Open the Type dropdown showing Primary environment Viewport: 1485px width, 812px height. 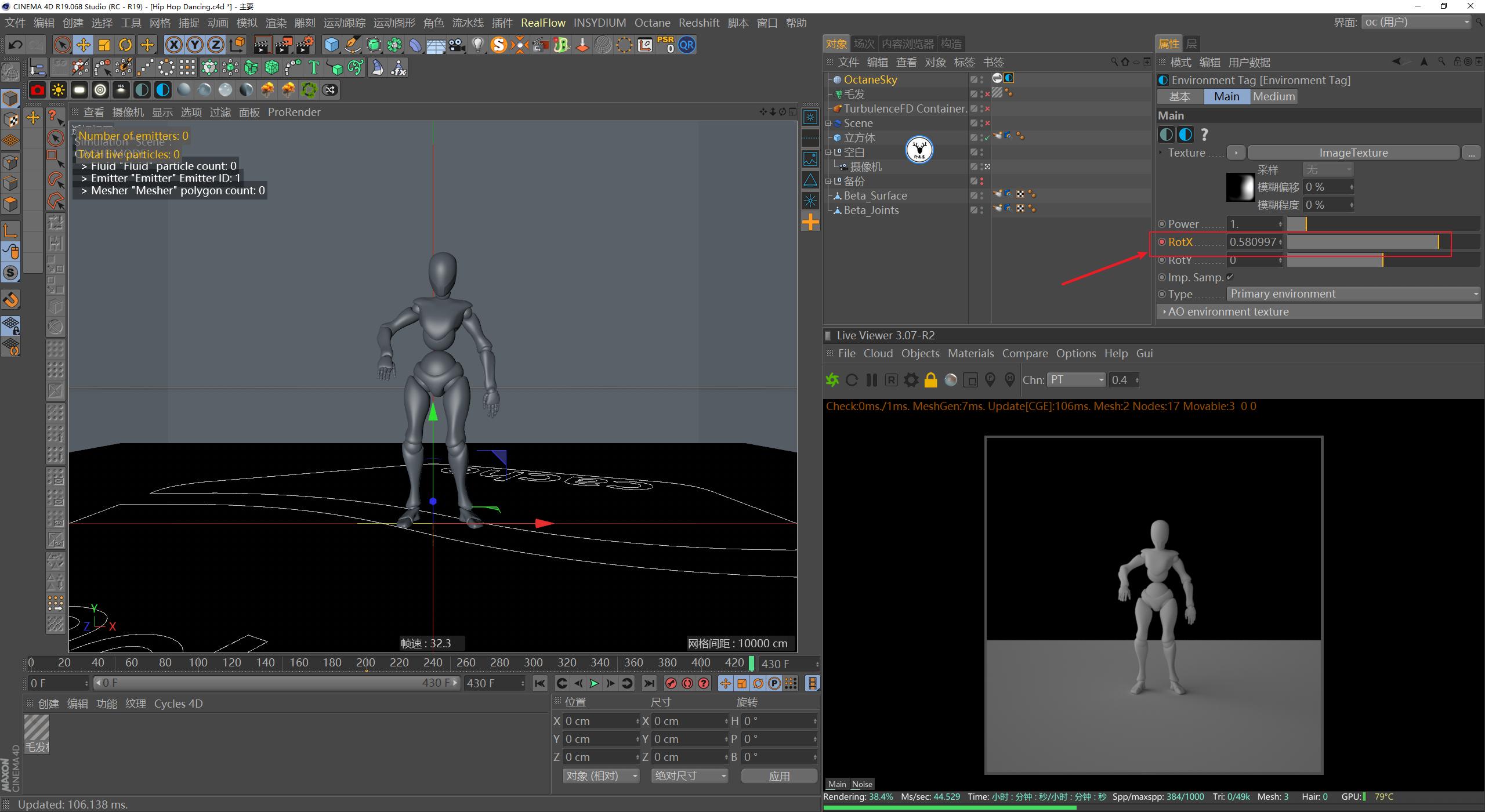(1354, 294)
